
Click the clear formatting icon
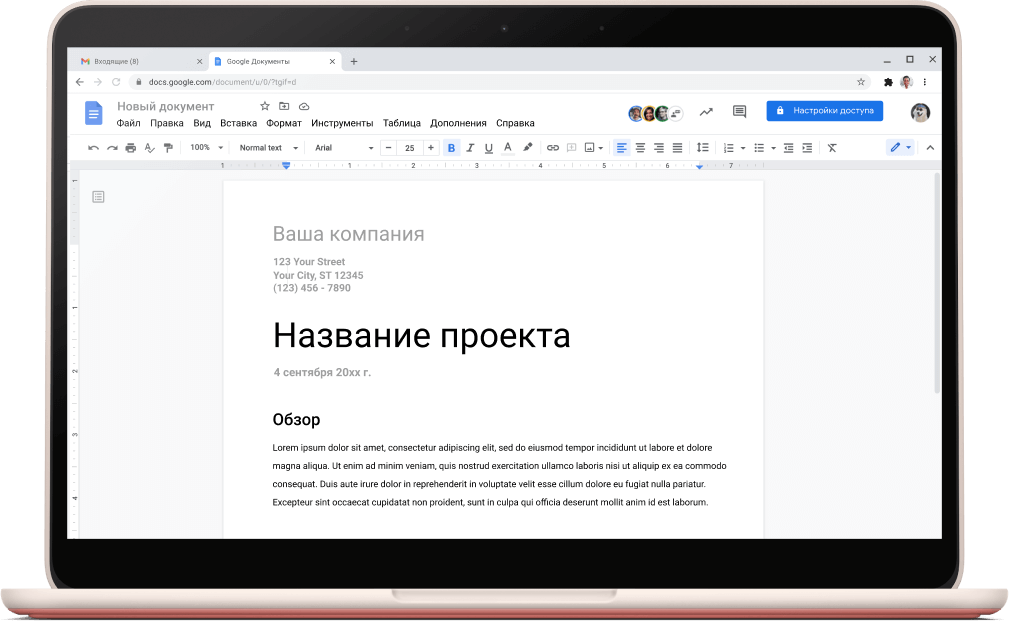click(x=831, y=148)
